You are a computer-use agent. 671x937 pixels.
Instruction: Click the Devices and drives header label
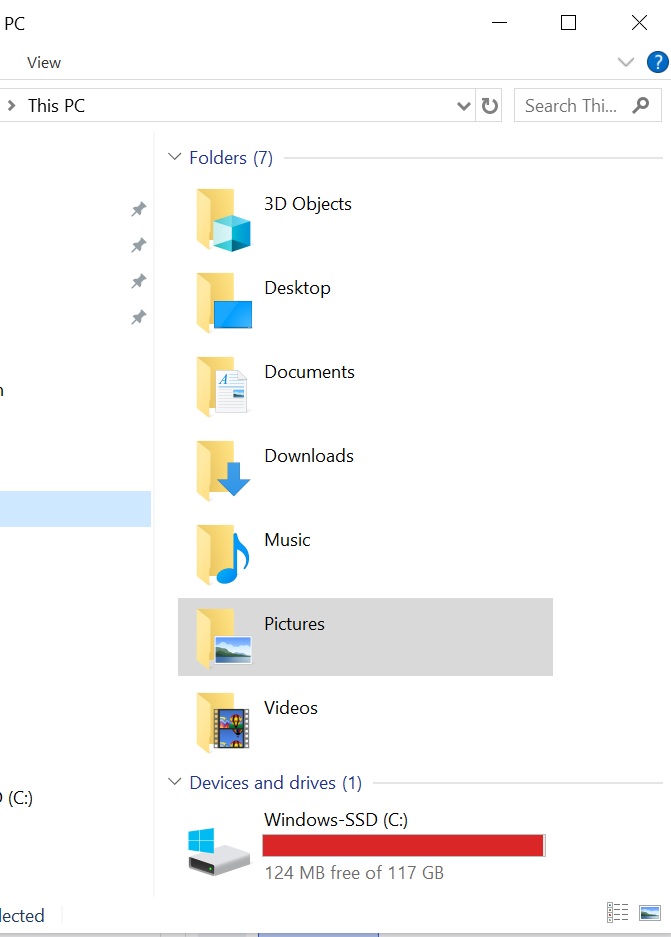tap(275, 783)
